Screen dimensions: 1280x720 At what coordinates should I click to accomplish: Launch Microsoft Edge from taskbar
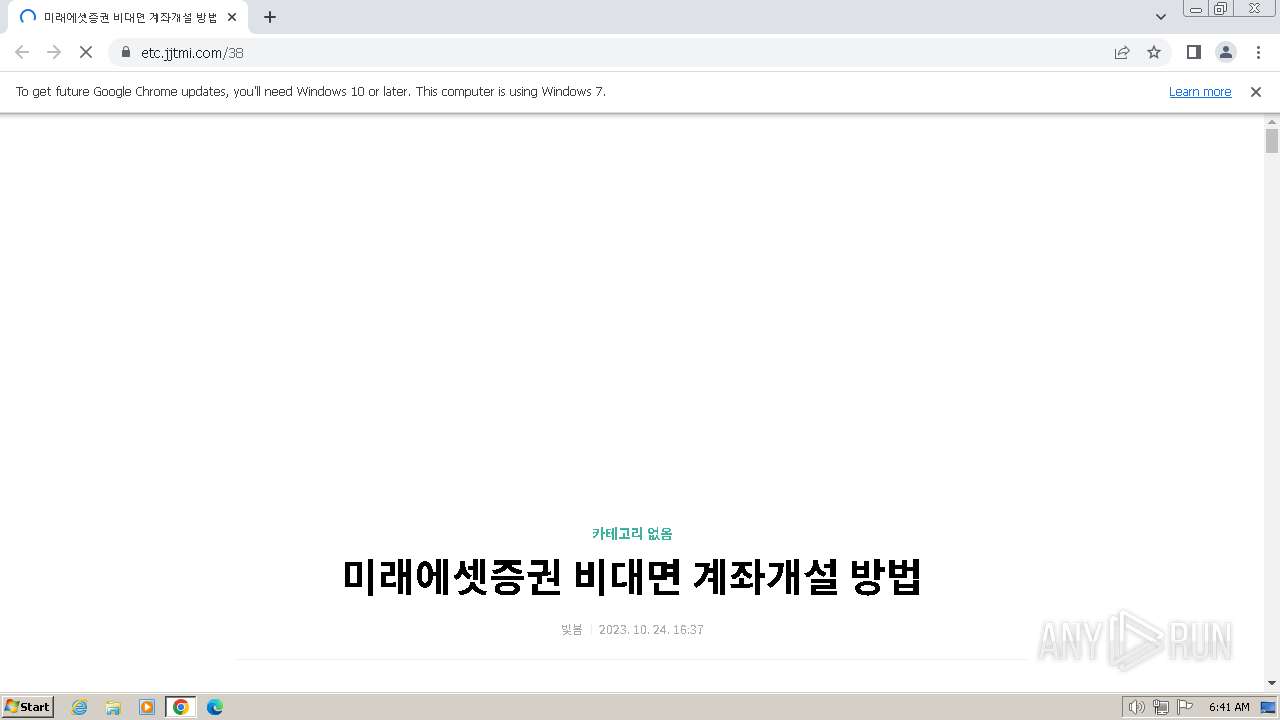pyautogui.click(x=215, y=707)
